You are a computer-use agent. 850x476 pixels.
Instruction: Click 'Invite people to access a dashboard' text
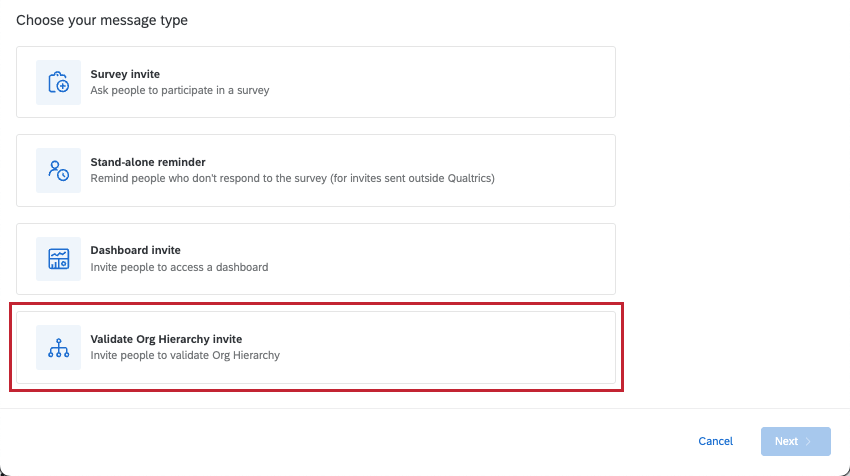pos(179,267)
